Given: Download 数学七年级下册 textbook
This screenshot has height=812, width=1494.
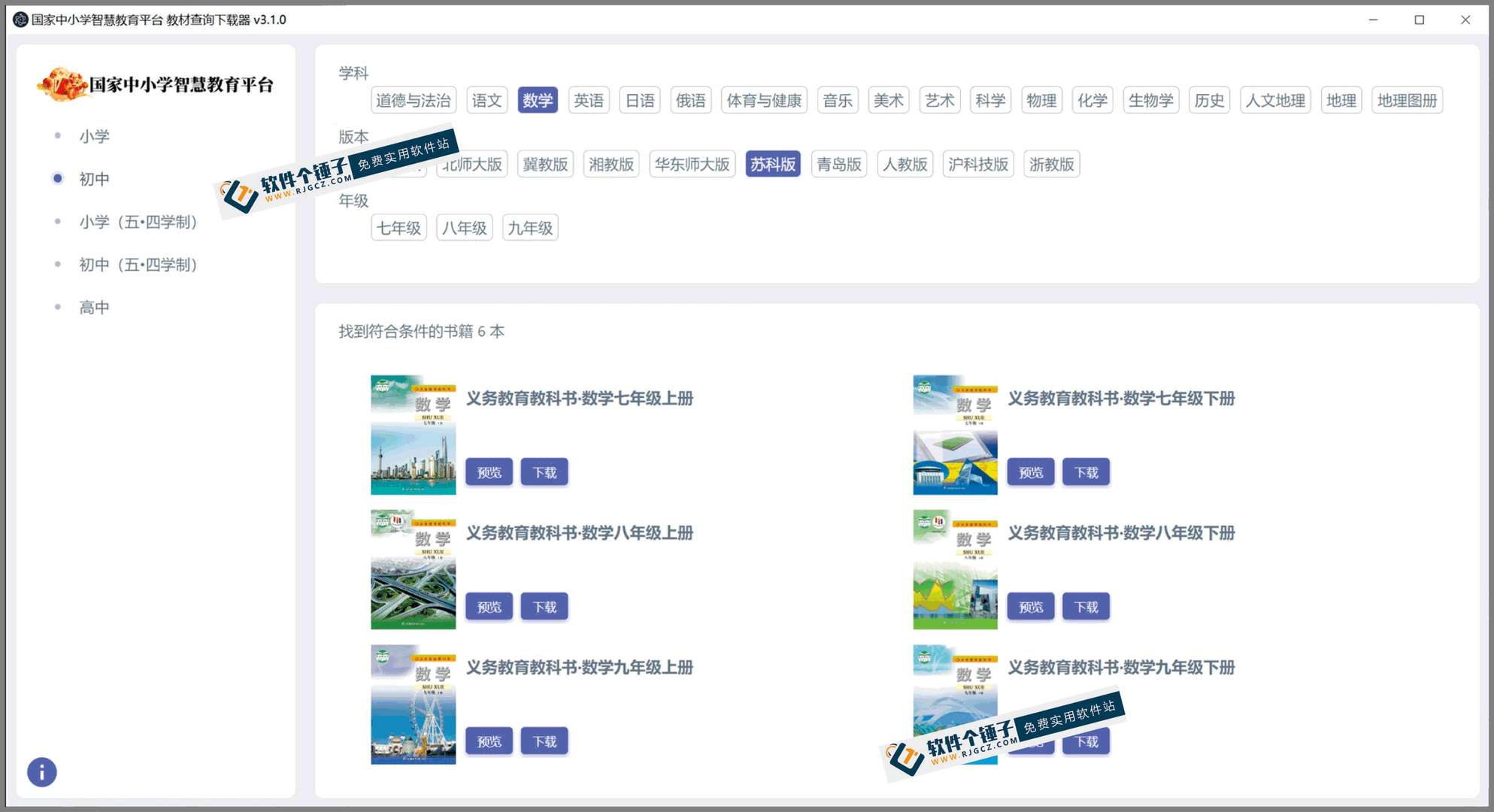Looking at the screenshot, I should pos(1086,472).
